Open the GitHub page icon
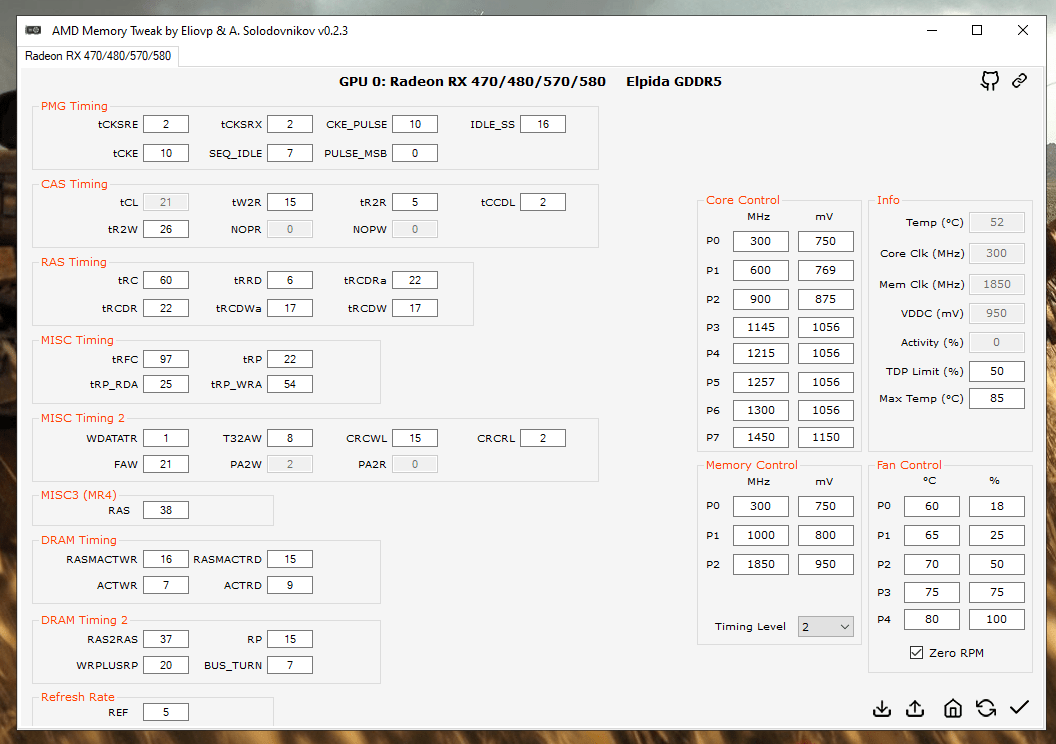Viewport: 1056px width, 744px height. click(x=989, y=81)
